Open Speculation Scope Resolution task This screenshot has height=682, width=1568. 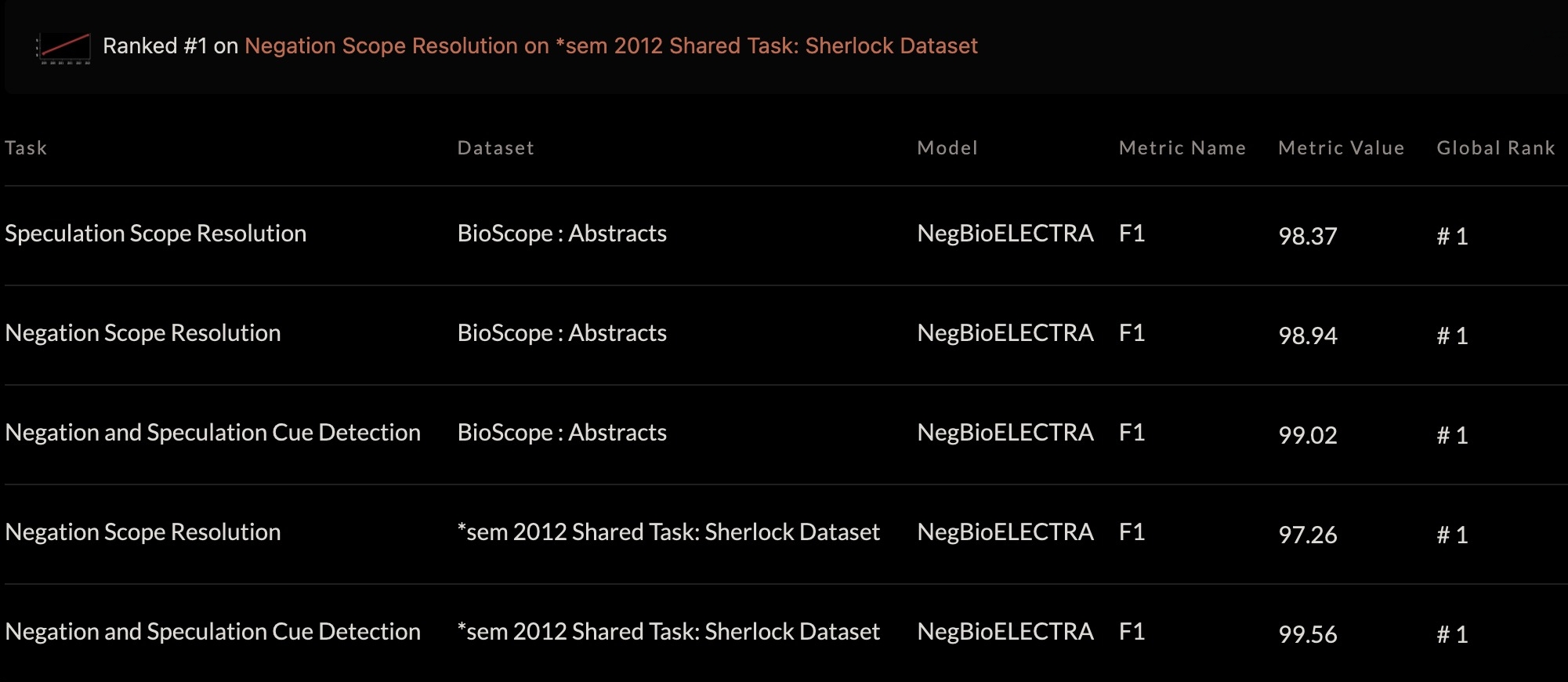(155, 234)
